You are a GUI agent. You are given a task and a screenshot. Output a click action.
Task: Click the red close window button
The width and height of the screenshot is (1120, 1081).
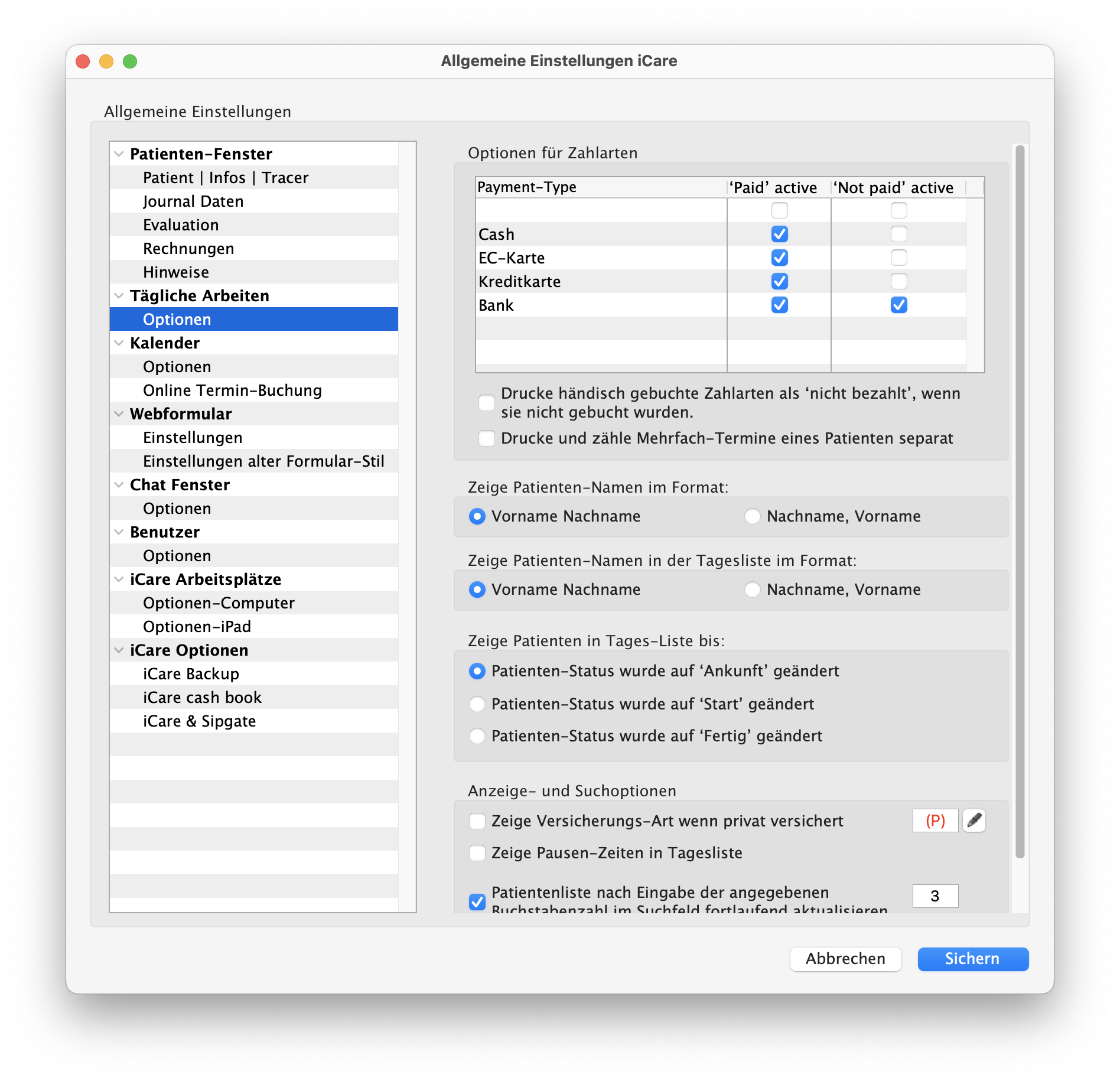click(83, 61)
